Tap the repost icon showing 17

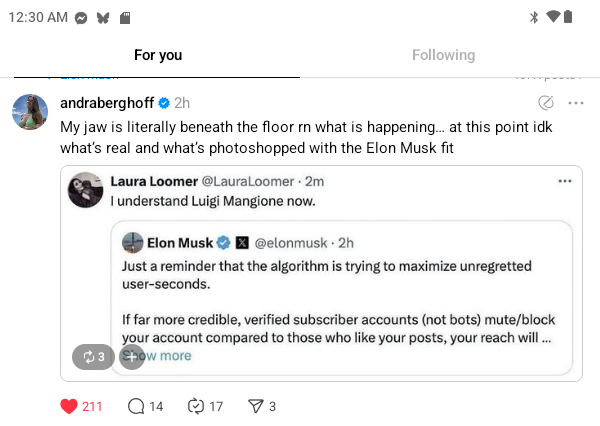click(x=196, y=406)
